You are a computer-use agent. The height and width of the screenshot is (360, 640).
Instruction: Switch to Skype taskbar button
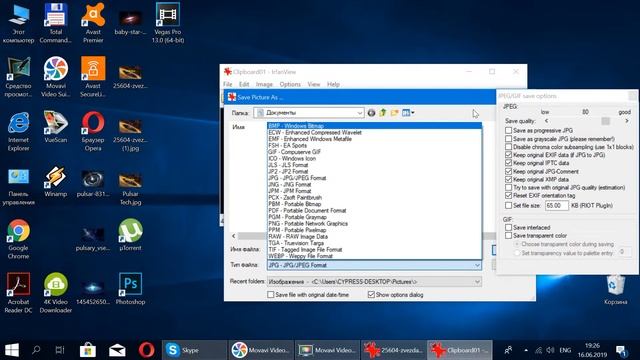click(194, 350)
